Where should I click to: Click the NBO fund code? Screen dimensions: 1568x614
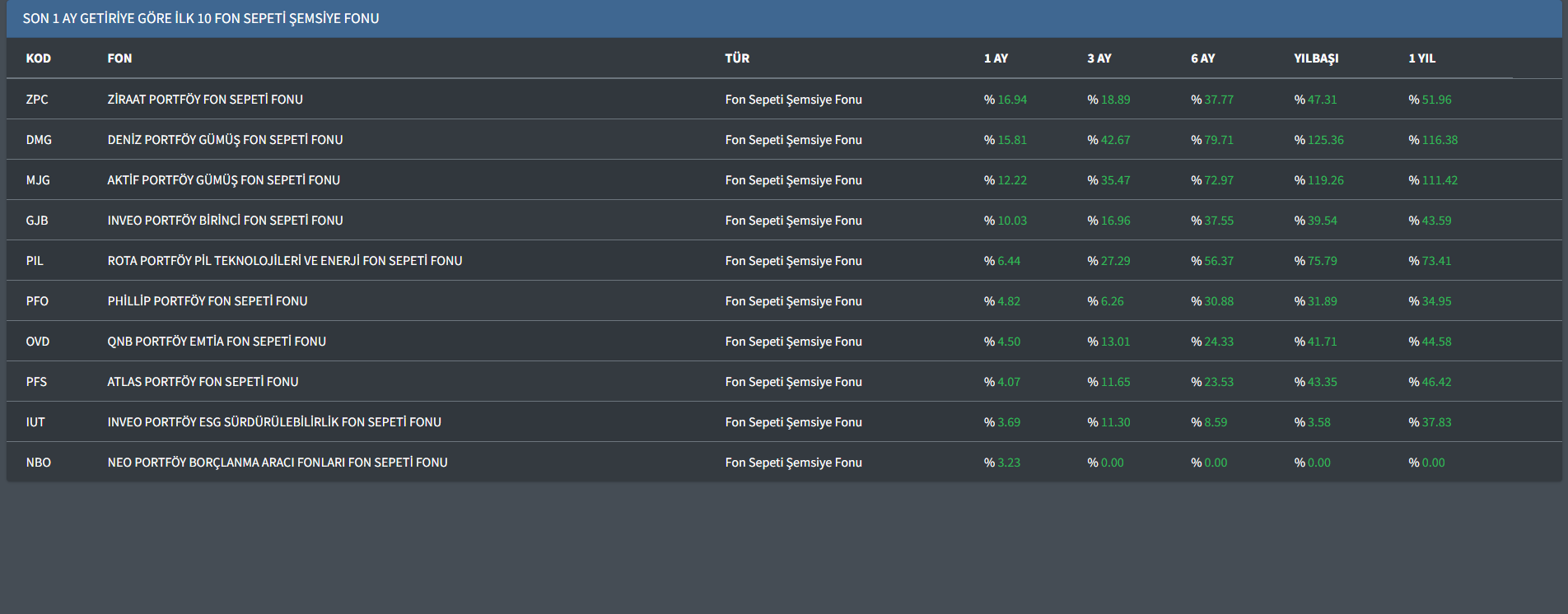(x=38, y=463)
